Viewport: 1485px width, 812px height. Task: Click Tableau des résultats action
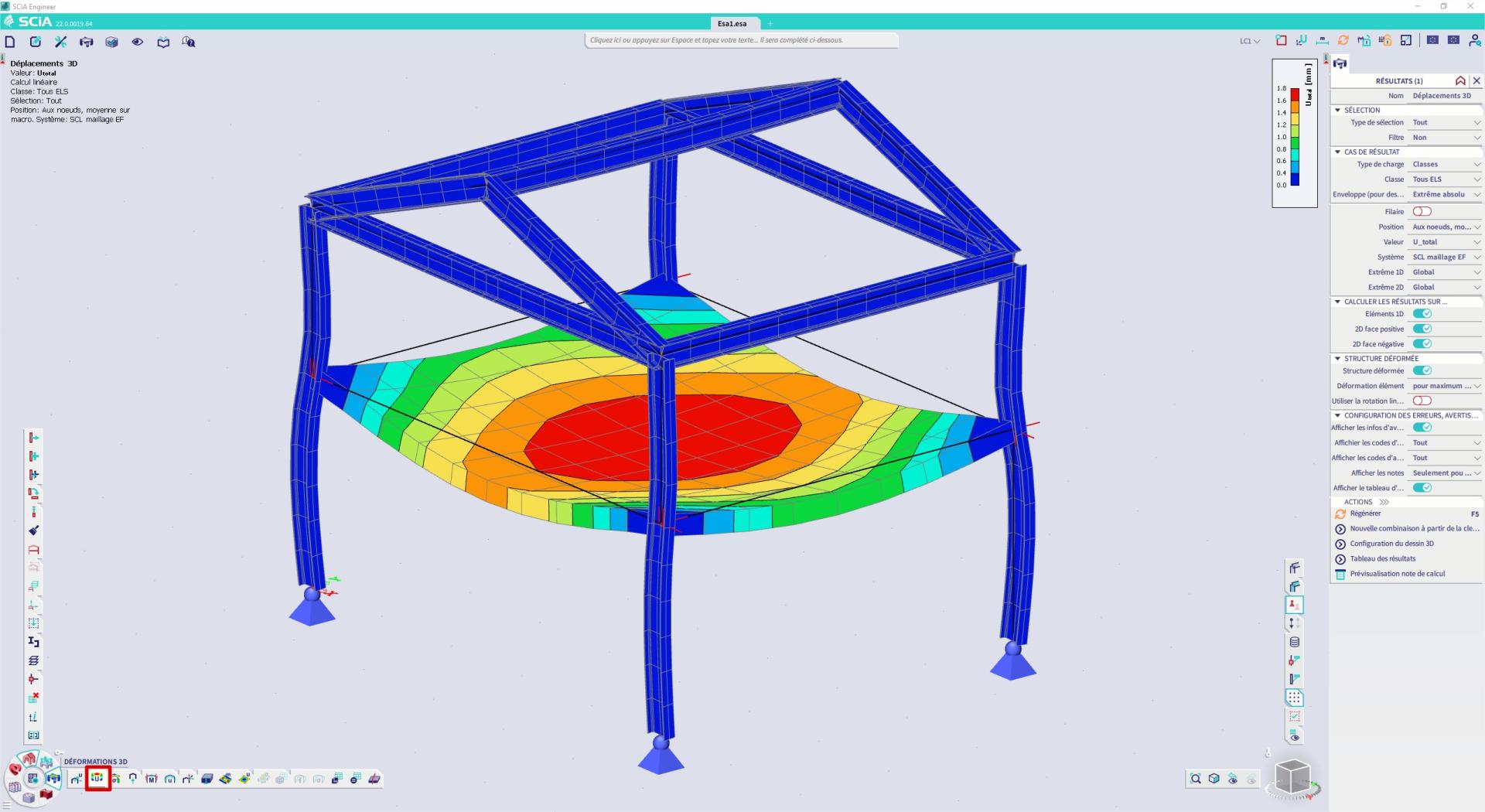point(1382,558)
